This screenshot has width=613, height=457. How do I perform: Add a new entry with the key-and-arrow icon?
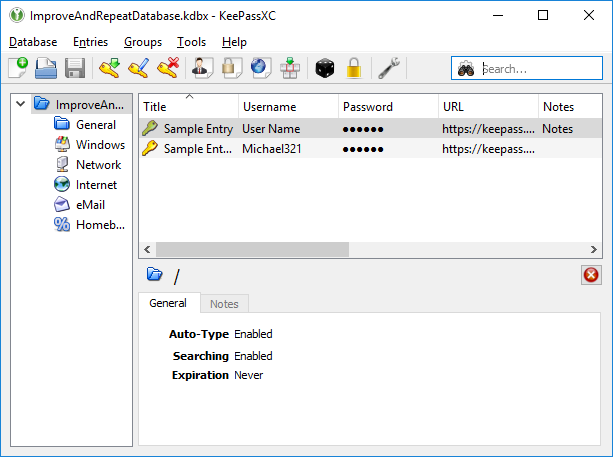click(x=109, y=68)
